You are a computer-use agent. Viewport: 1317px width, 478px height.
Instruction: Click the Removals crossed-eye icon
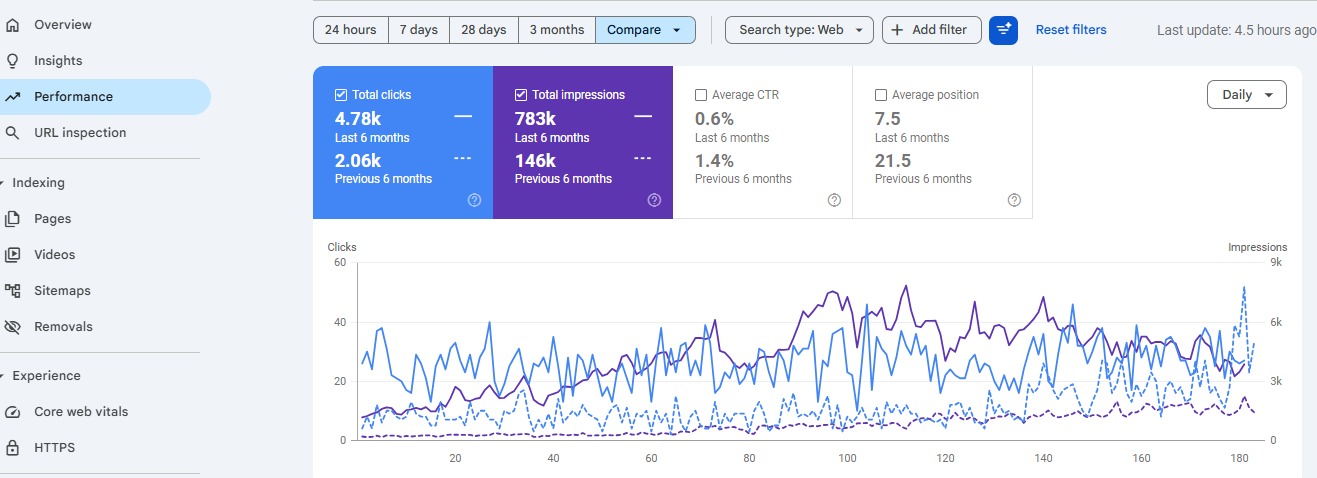(13, 327)
